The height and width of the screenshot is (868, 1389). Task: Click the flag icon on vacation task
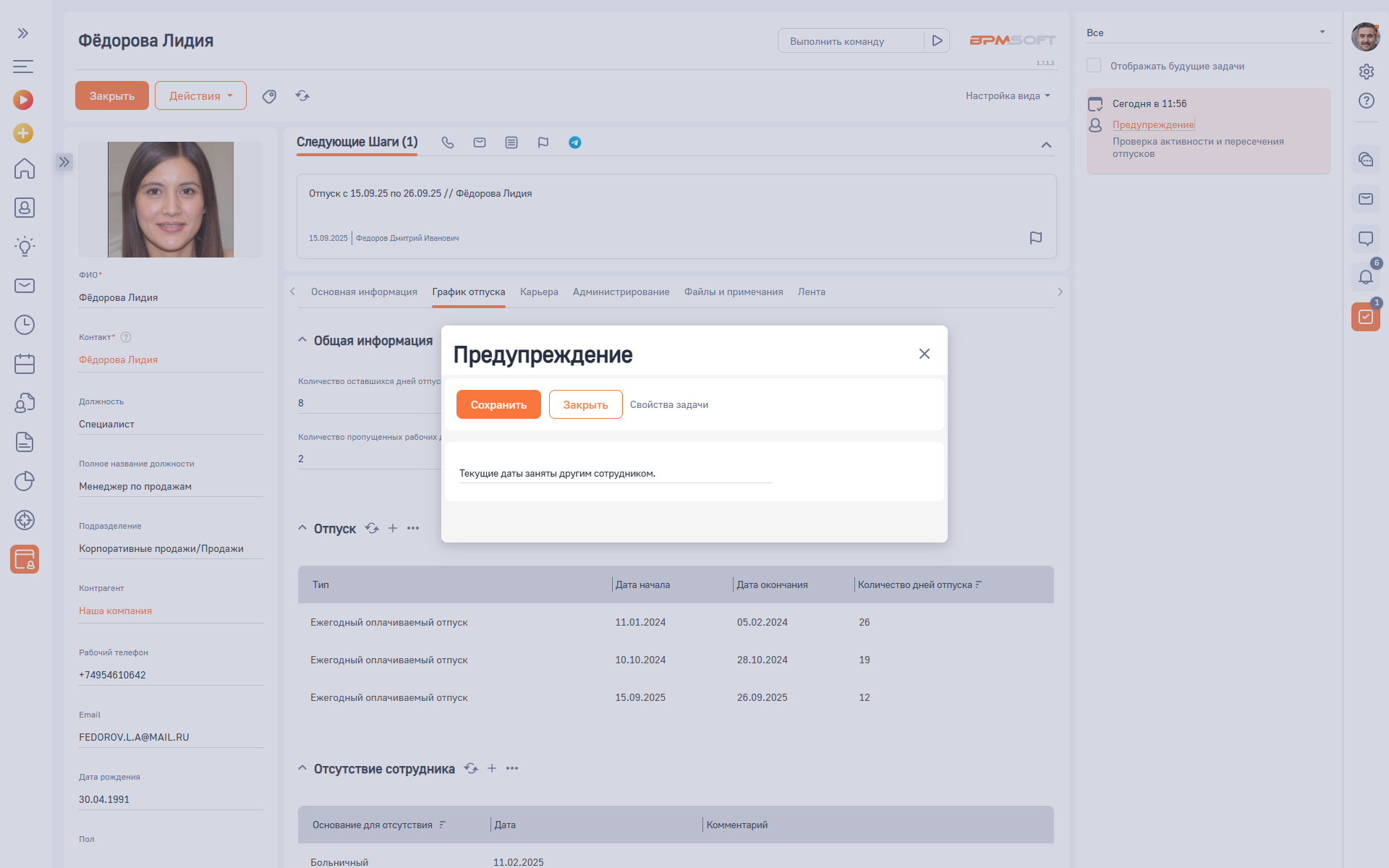[x=1035, y=238]
